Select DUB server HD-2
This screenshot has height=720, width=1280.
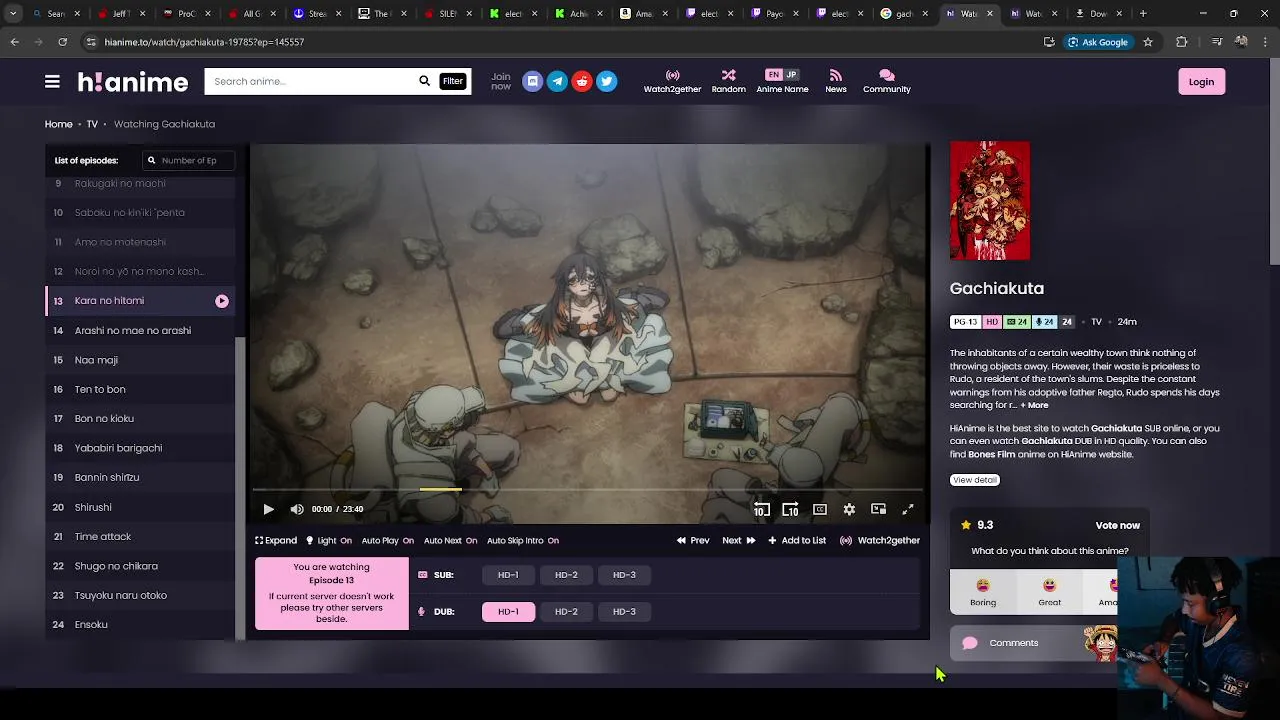[566, 611]
